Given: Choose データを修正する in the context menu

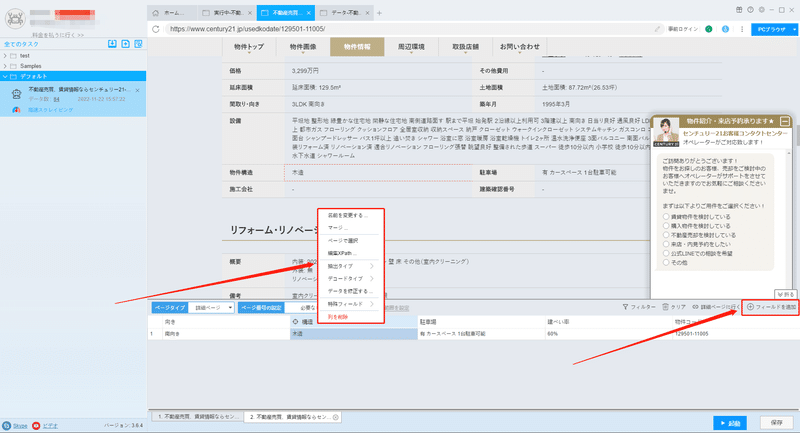Looking at the screenshot, I should tap(351, 291).
